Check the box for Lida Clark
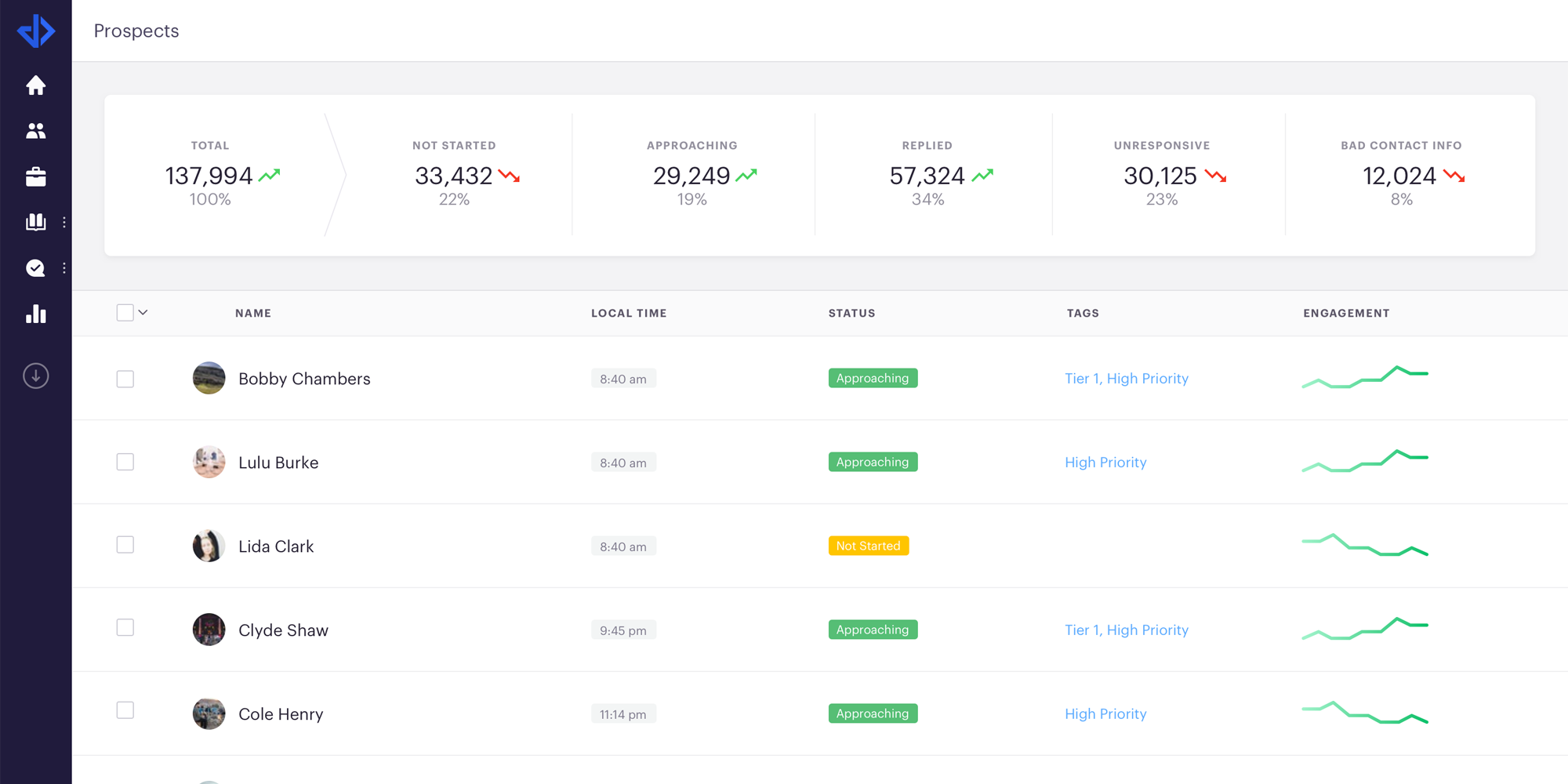Screen dimensions: 1568x784 click(x=125, y=545)
